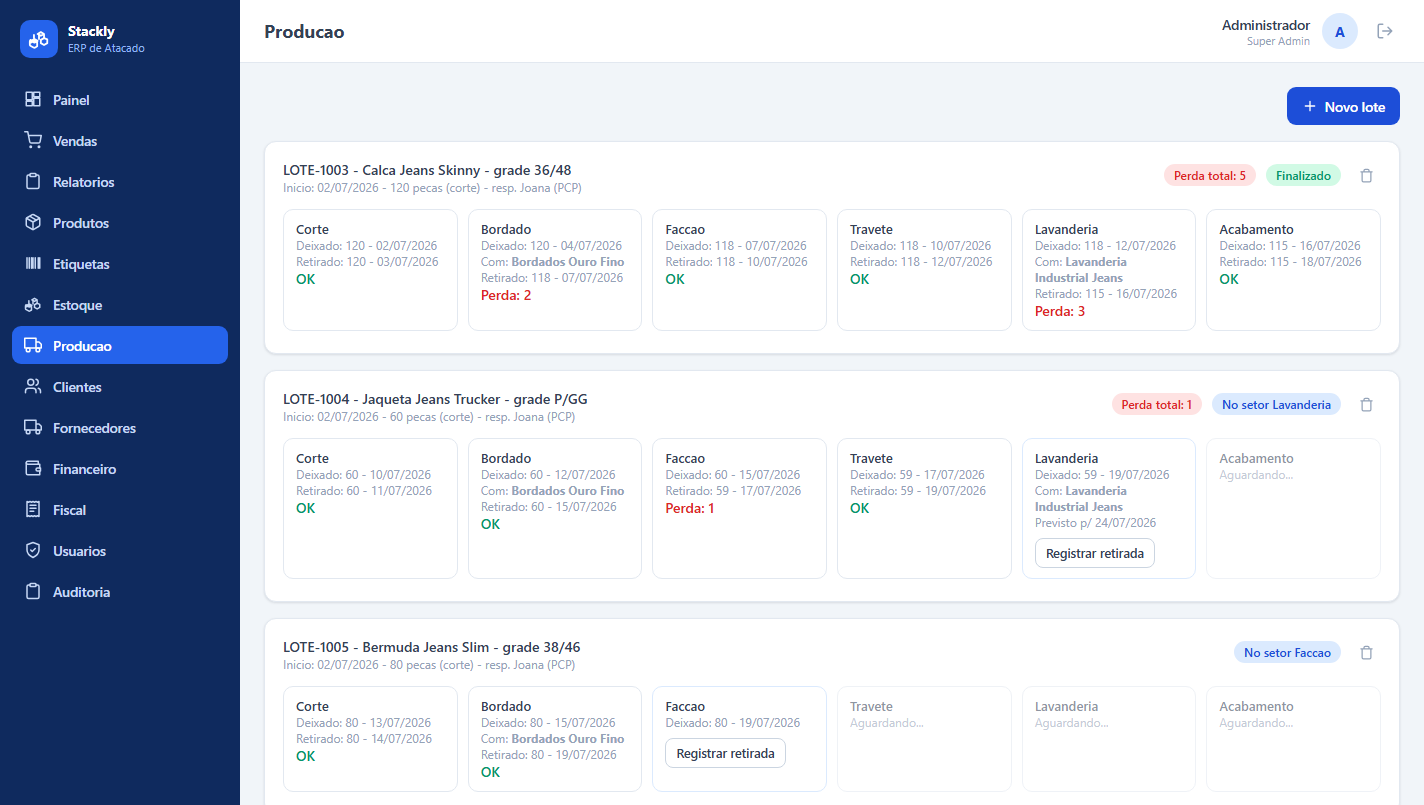
Task: Click the user avatar with letter A
Action: click(x=1340, y=32)
